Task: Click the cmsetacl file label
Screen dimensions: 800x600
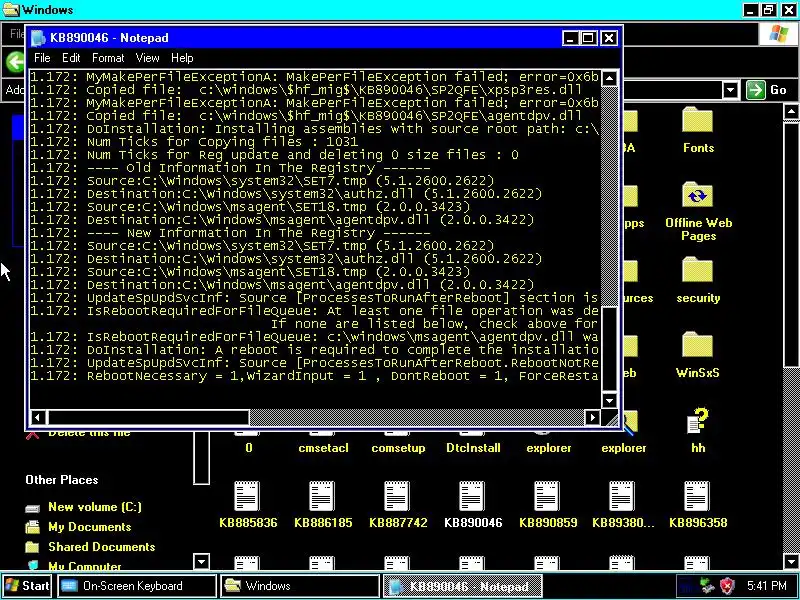Action: [x=323, y=448]
